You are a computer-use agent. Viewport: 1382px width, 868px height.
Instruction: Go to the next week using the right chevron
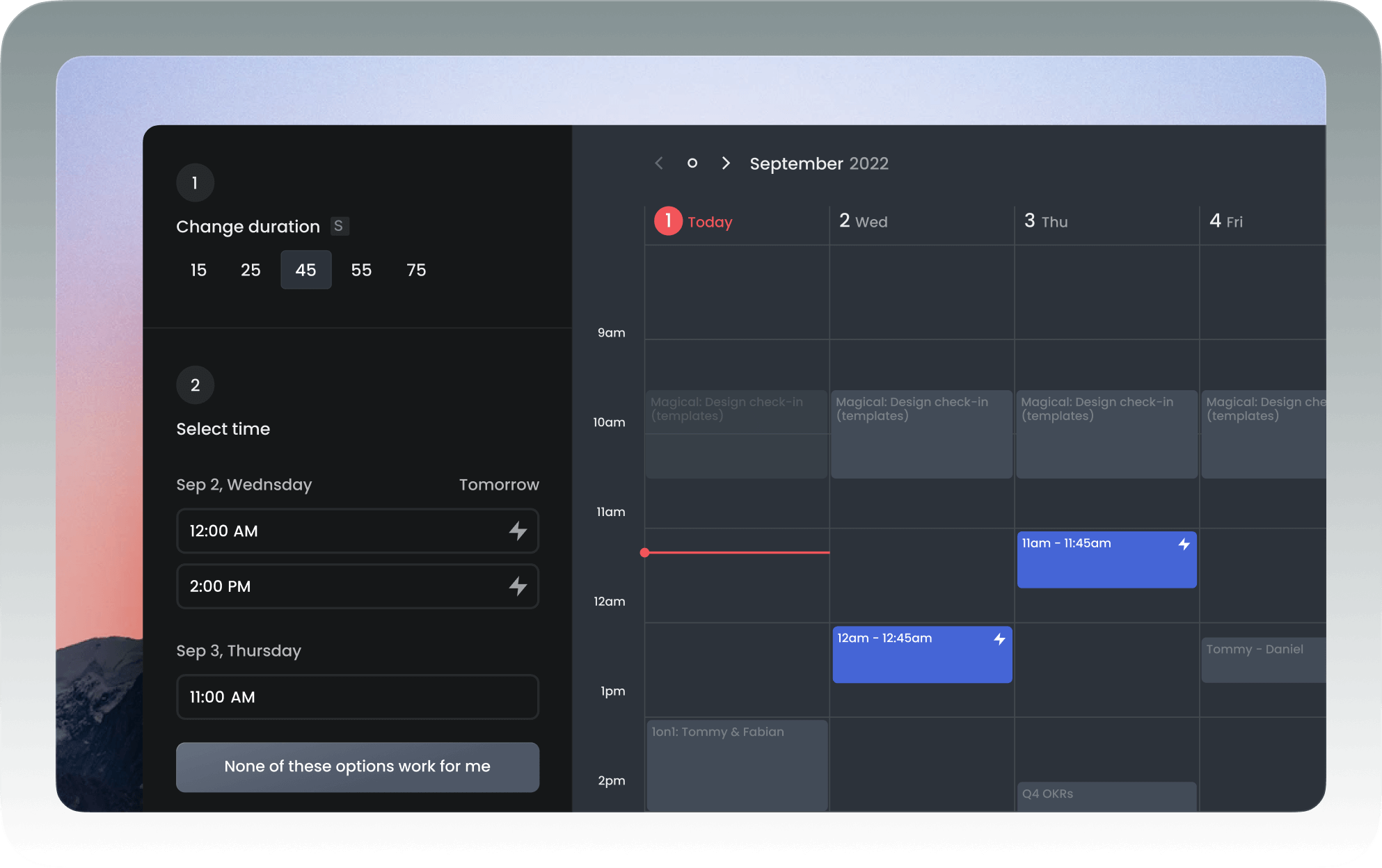pyautogui.click(x=726, y=163)
